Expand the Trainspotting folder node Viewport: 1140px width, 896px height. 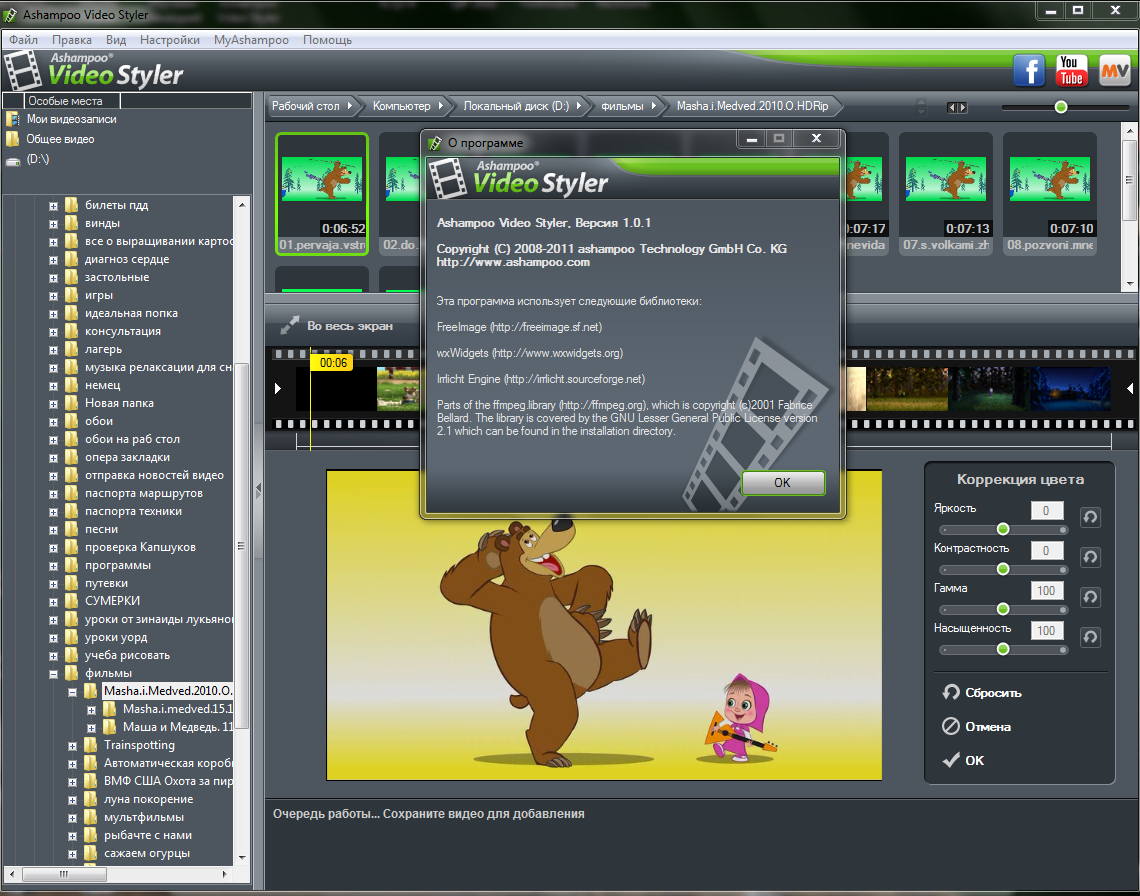(x=72, y=746)
